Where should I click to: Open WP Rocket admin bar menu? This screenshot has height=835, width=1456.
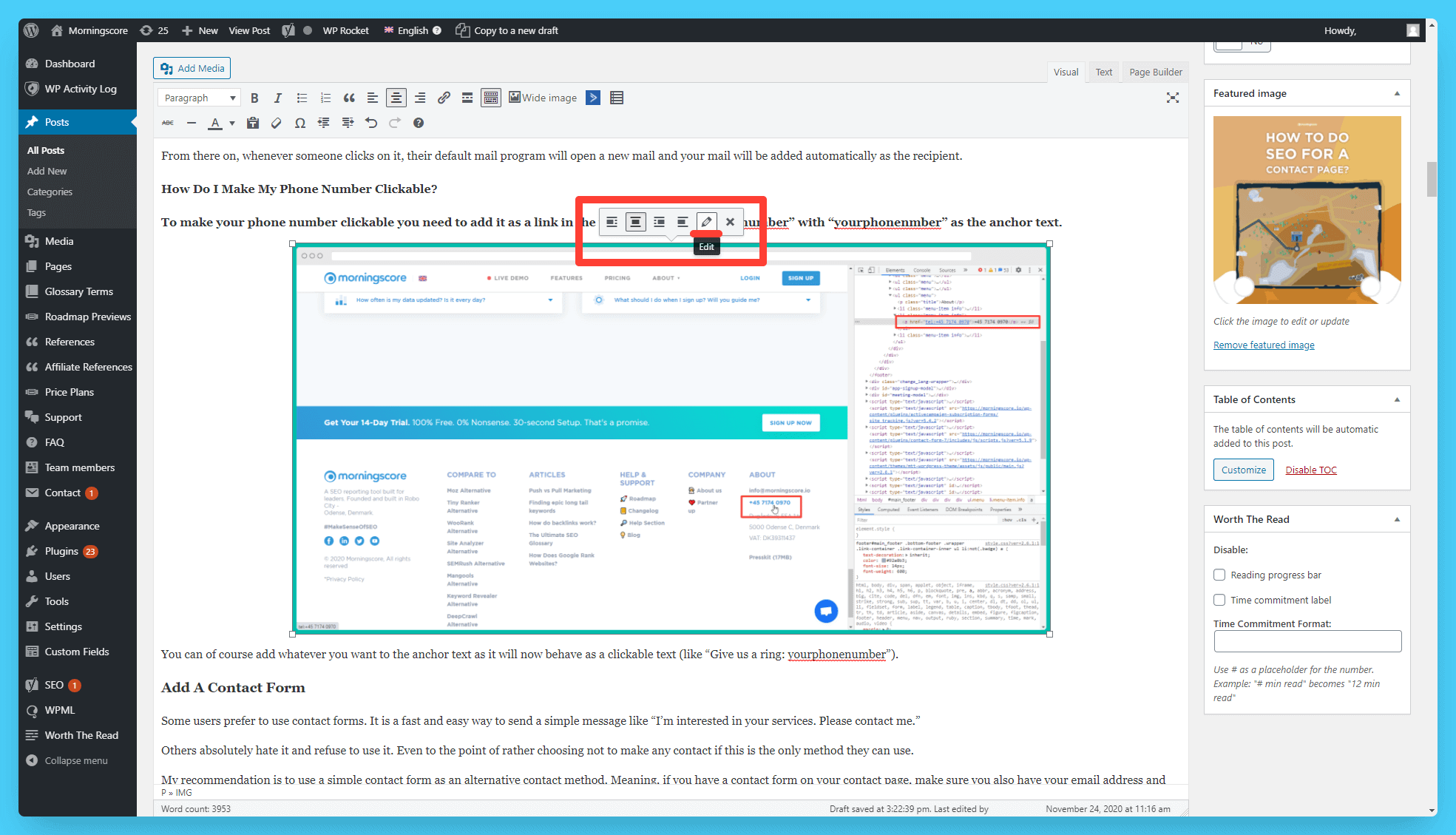pos(345,30)
